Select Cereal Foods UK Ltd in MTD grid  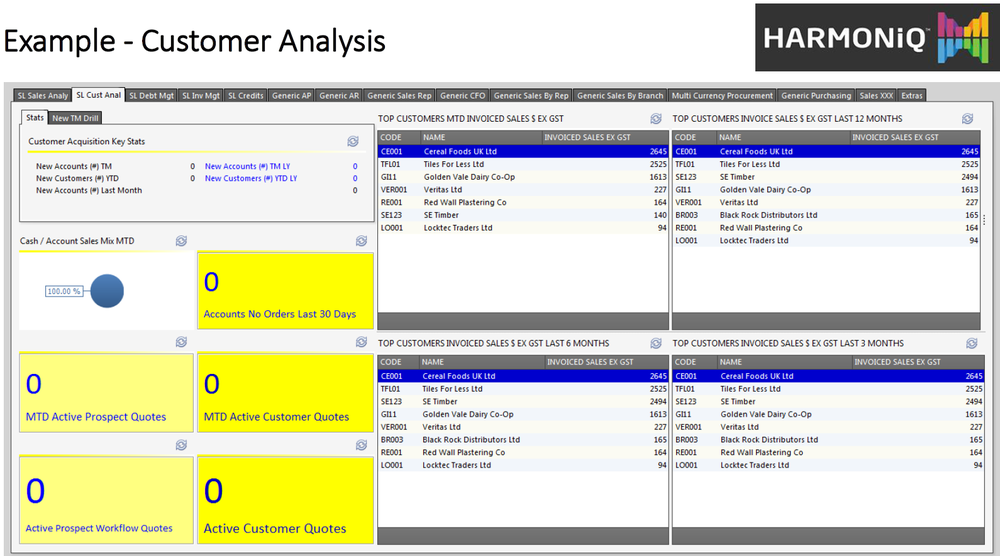point(523,152)
